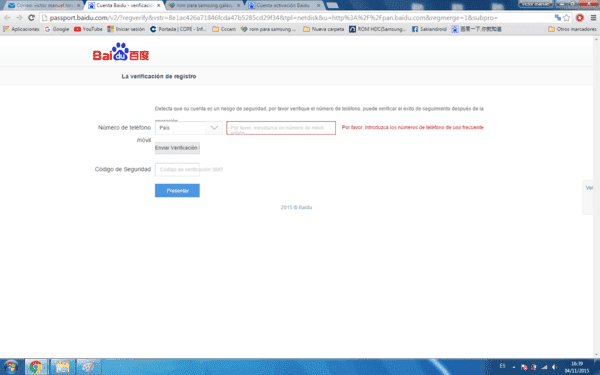
Task: Click the translate icon in address bar
Action: (x=558, y=18)
